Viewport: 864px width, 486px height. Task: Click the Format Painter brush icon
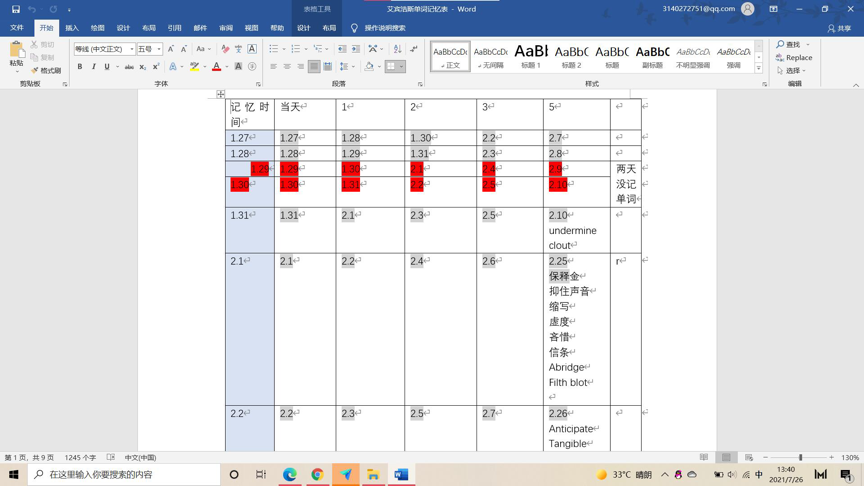(x=35, y=71)
